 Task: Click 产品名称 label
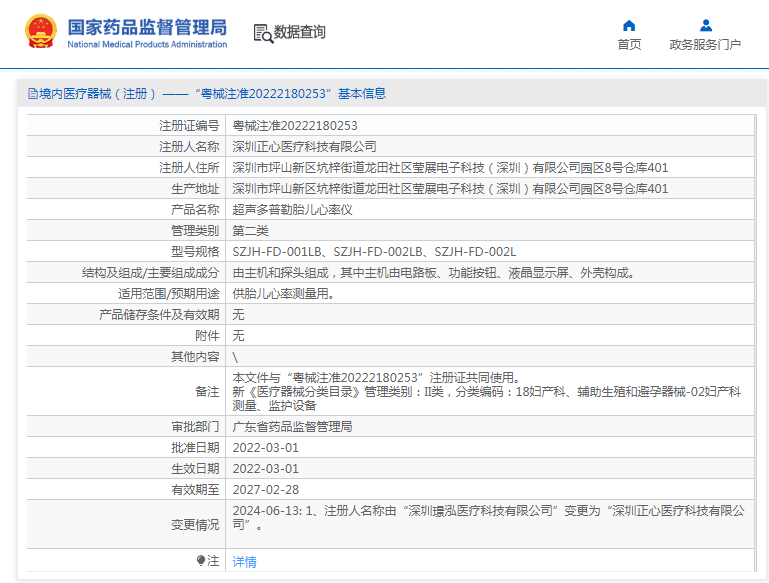pos(195,210)
